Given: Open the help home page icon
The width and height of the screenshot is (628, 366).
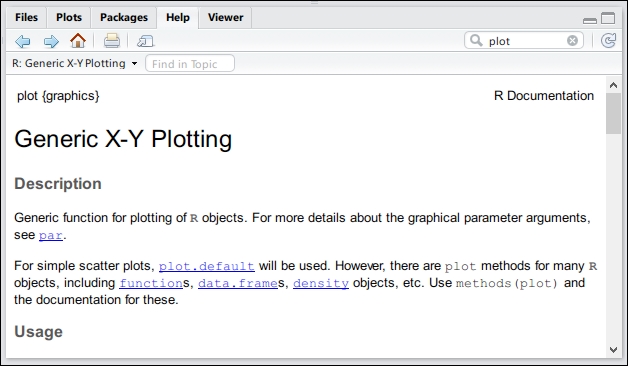Looking at the screenshot, I should [78, 41].
